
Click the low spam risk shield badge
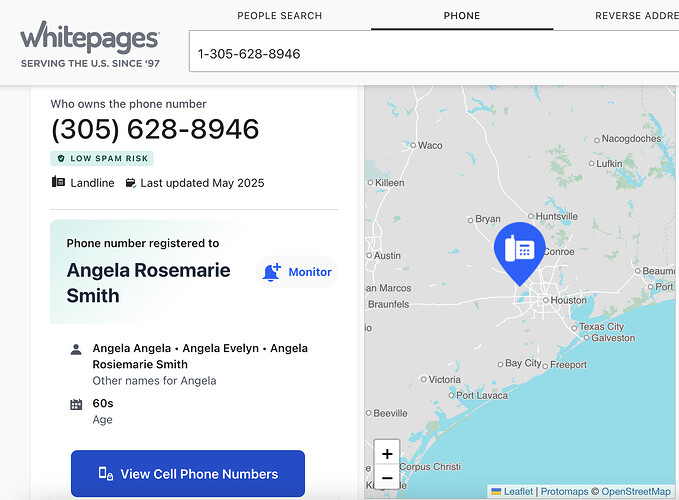102,158
